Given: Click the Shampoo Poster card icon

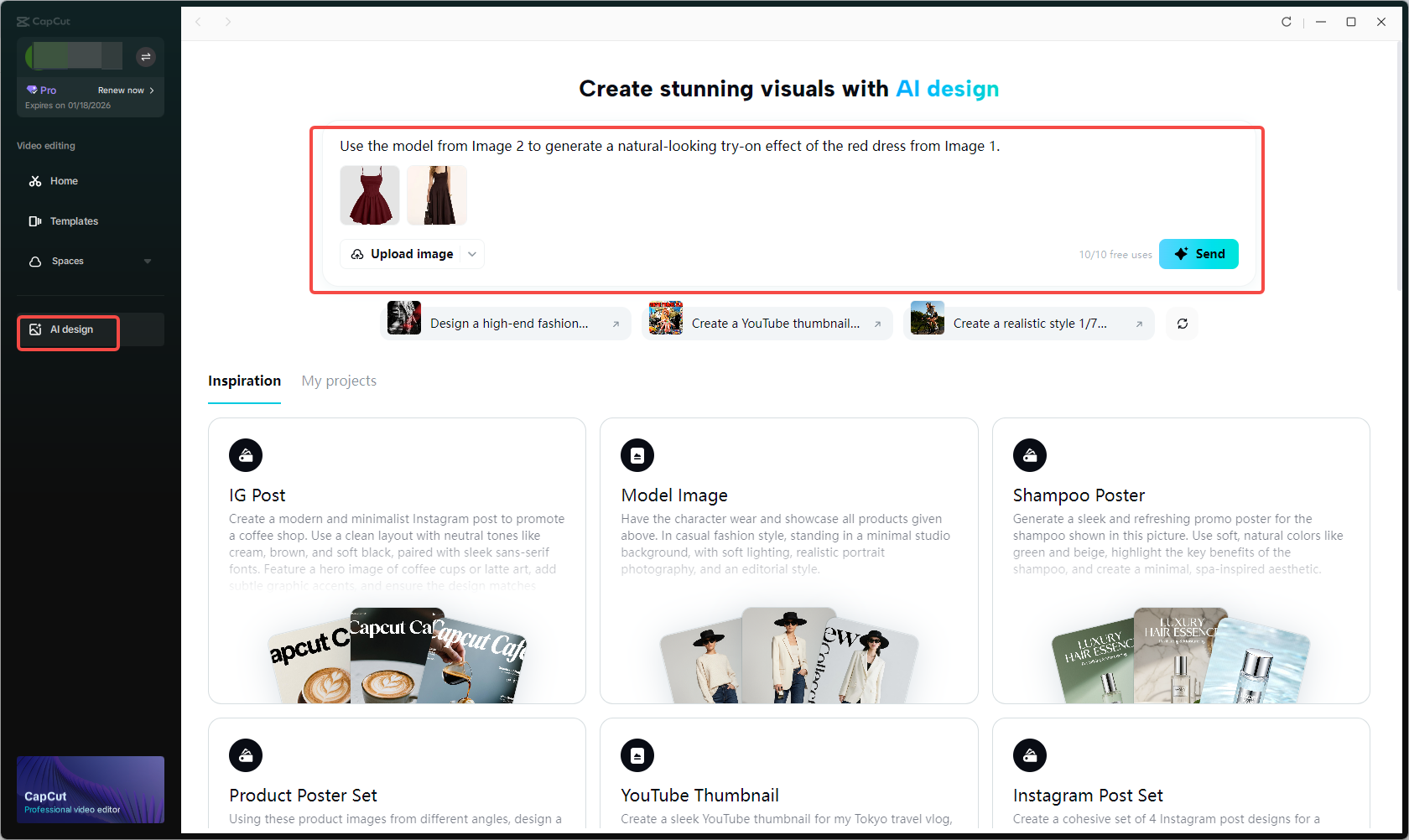Looking at the screenshot, I should 1029,455.
